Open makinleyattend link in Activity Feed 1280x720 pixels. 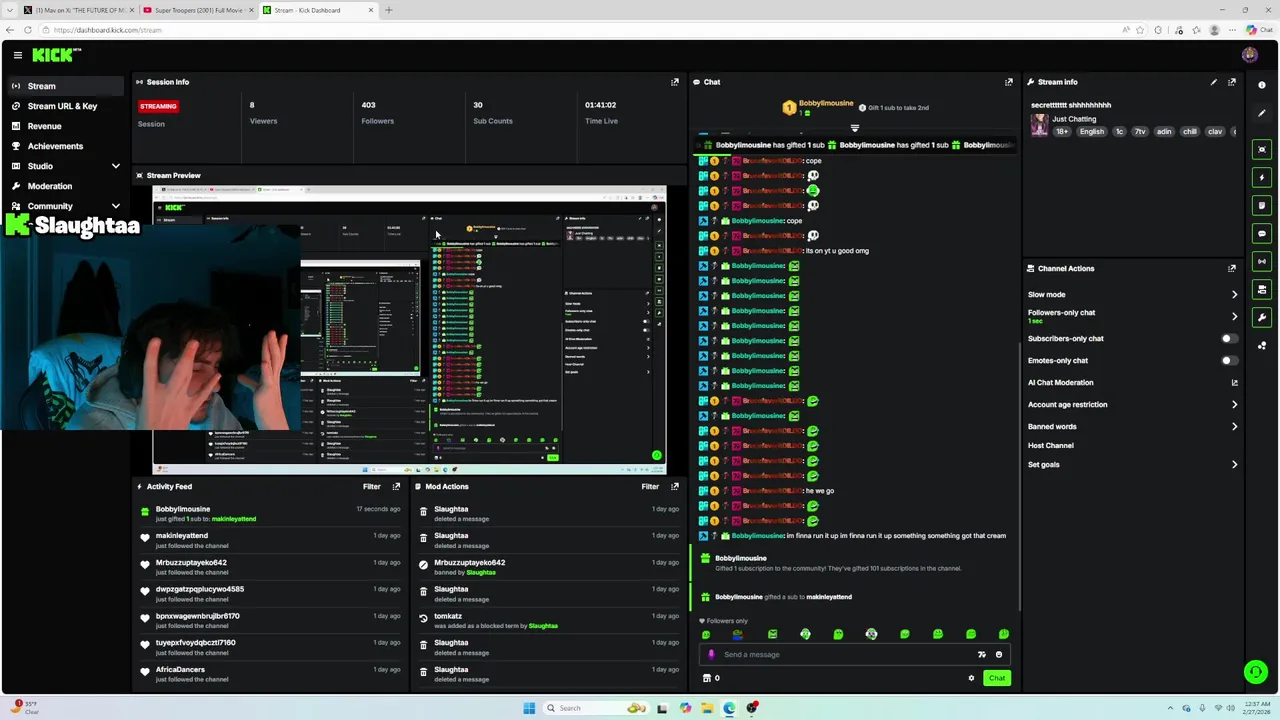[x=234, y=519]
